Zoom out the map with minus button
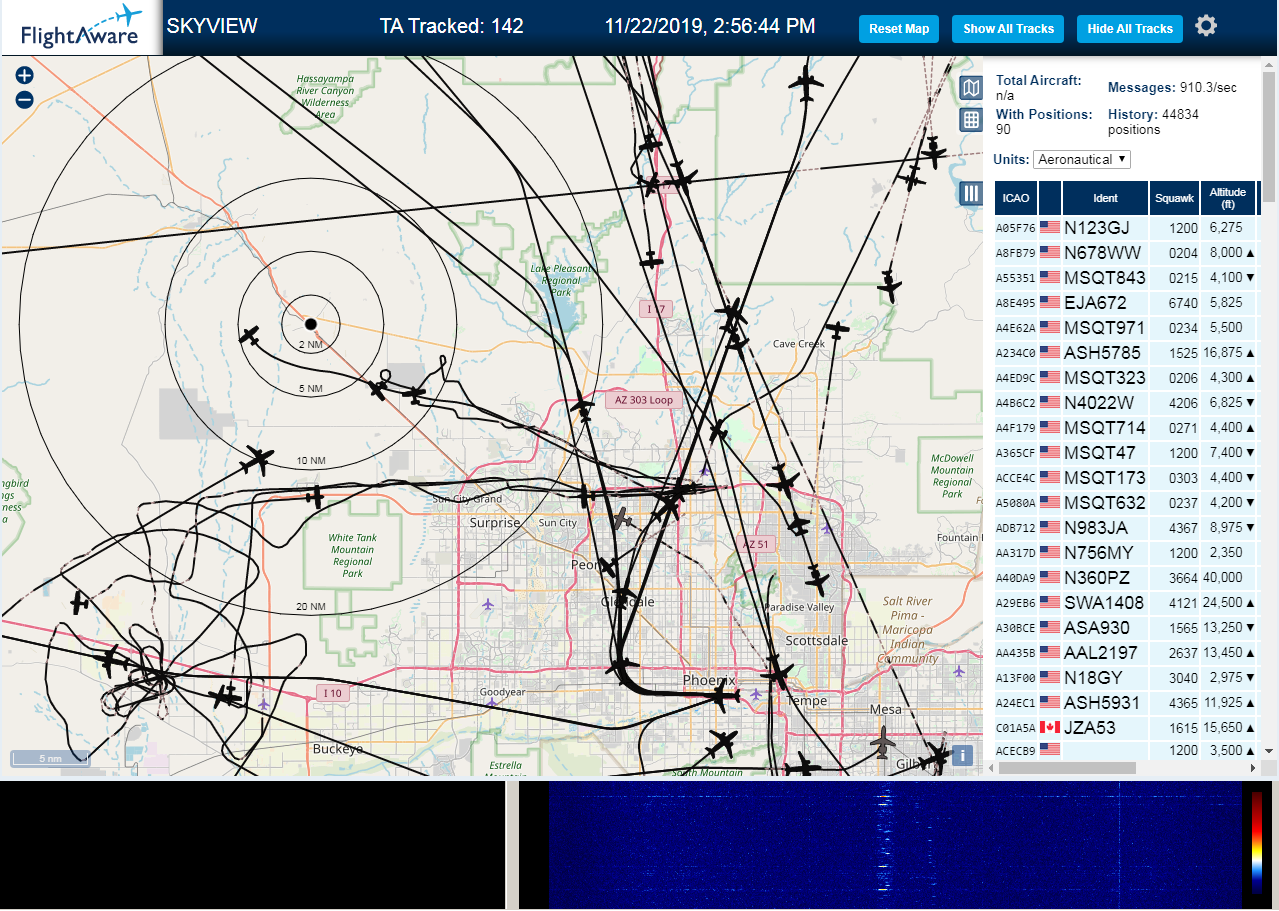 [25, 99]
